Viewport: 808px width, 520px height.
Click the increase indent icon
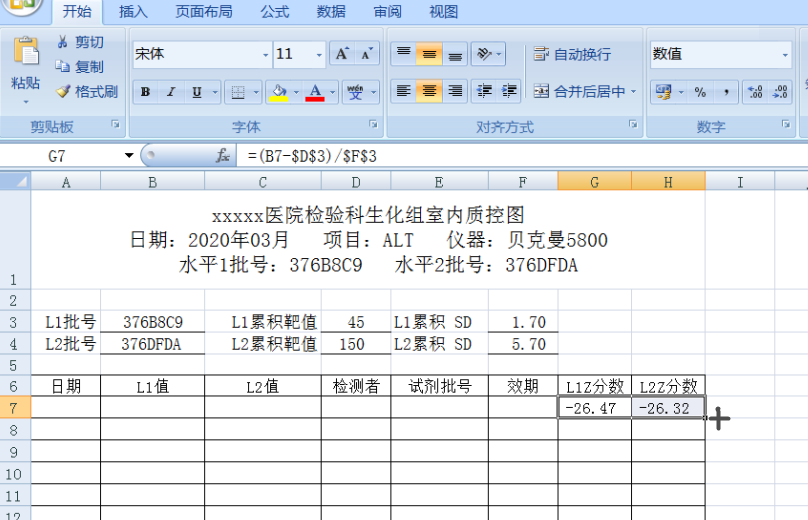click(x=510, y=91)
